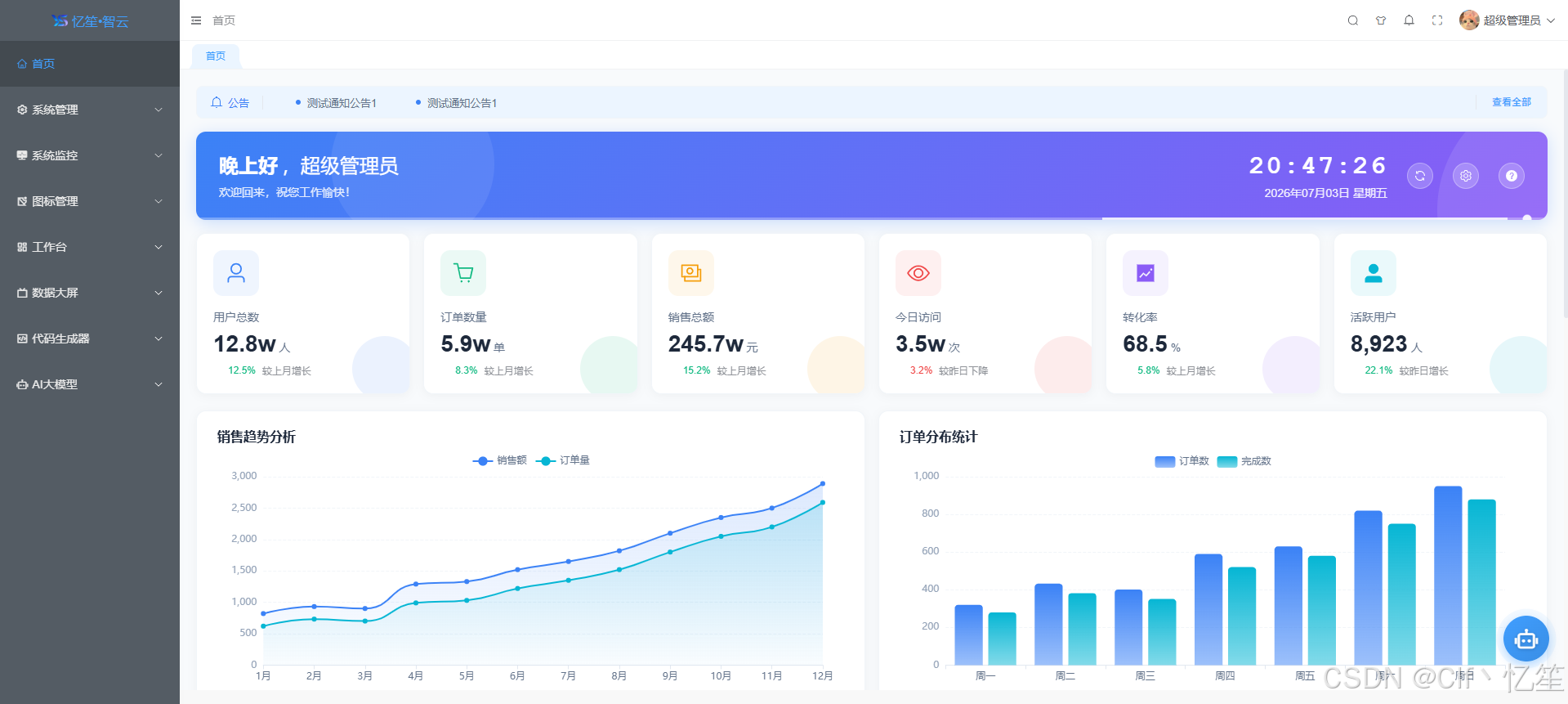Switch to the 首页 page tab
This screenshot has width=1568, height=704.
tap(216, 56)
